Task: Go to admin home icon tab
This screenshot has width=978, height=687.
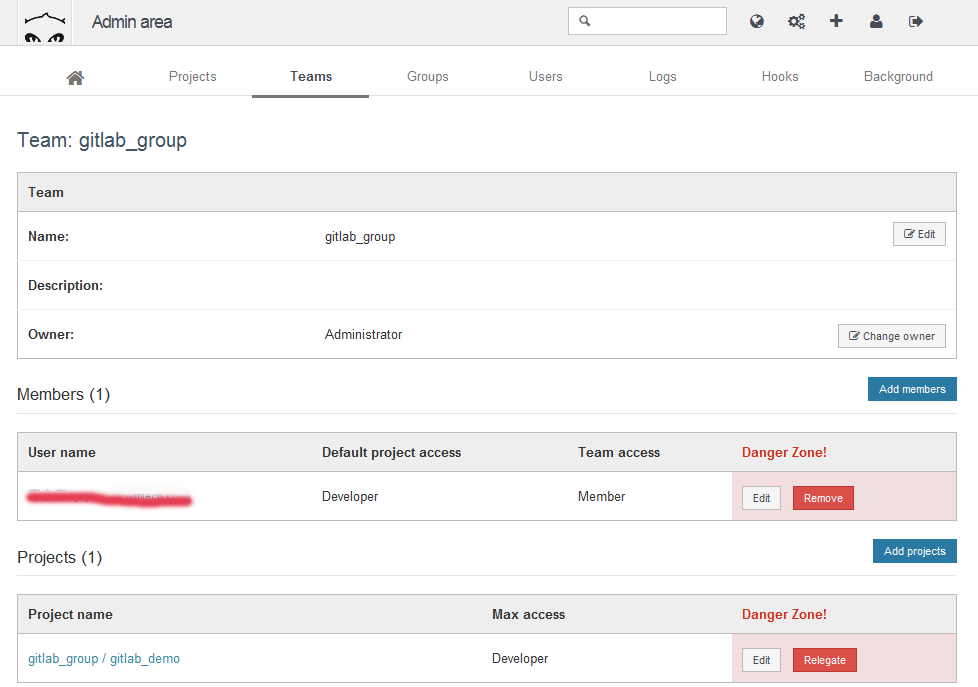Action: [x=75, y=77]
